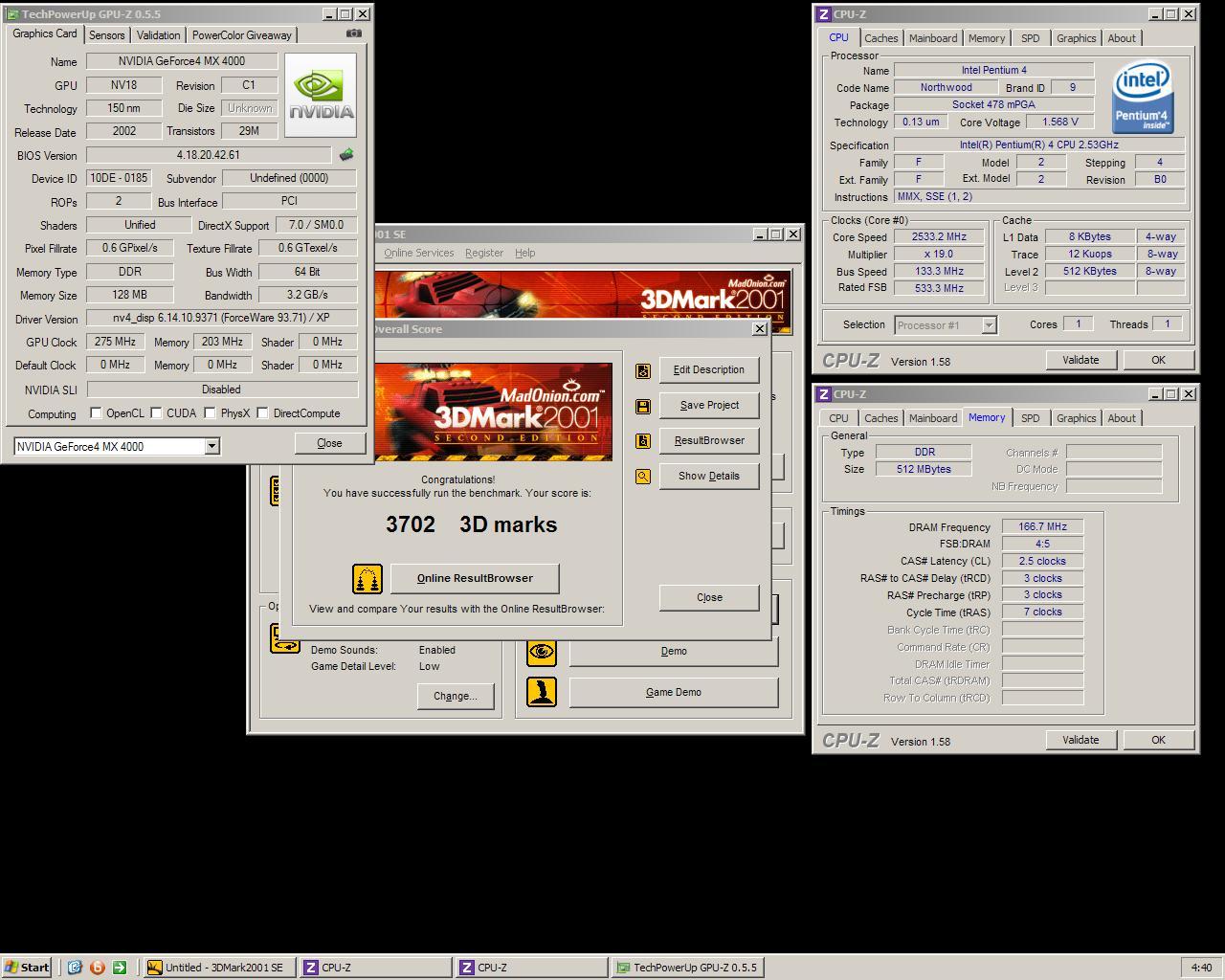Click OK in bottom CPU-Z Memory window
Viewport: 1225px width, 980px height.
pos(1158,740)
